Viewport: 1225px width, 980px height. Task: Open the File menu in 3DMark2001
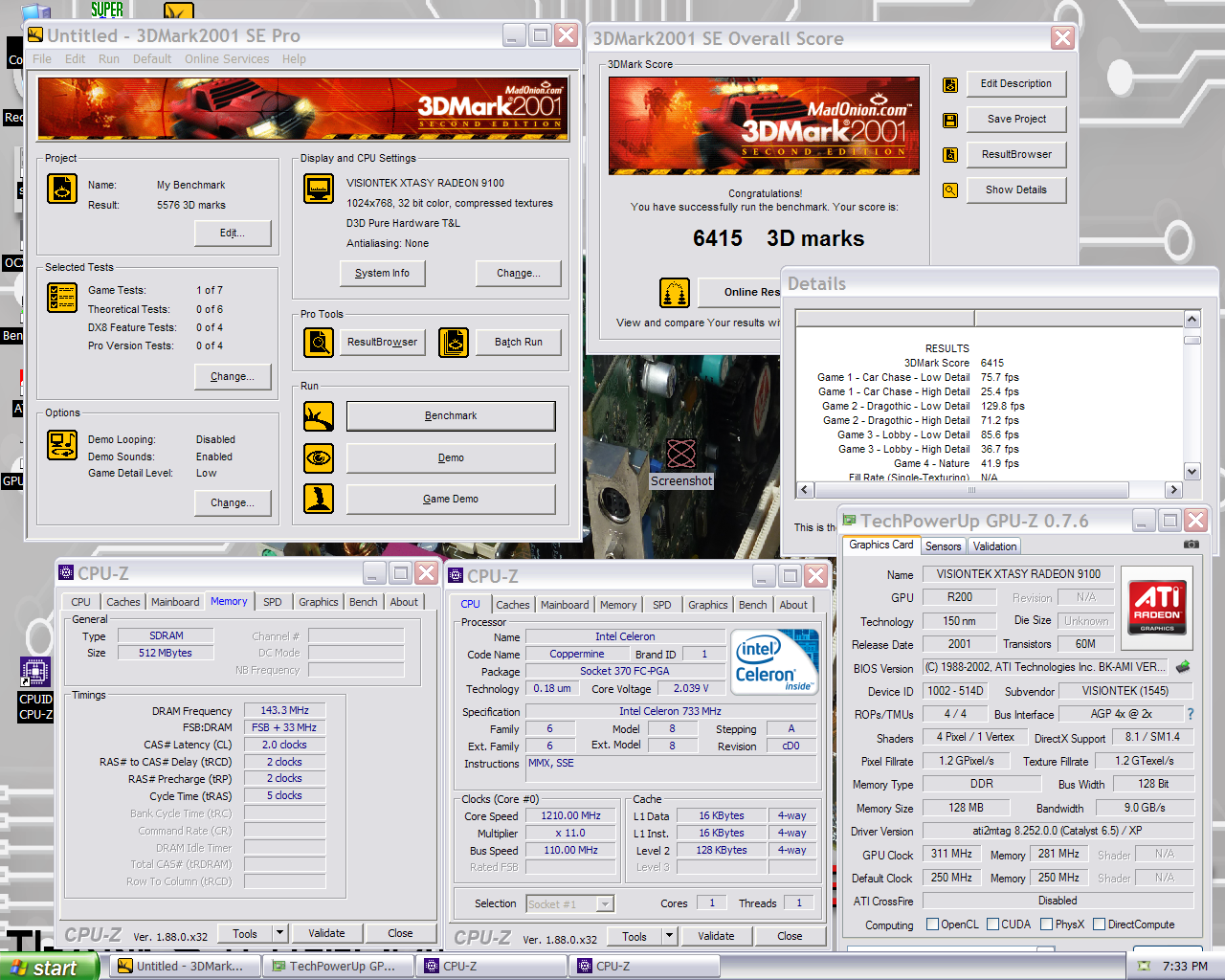[42, 59]
